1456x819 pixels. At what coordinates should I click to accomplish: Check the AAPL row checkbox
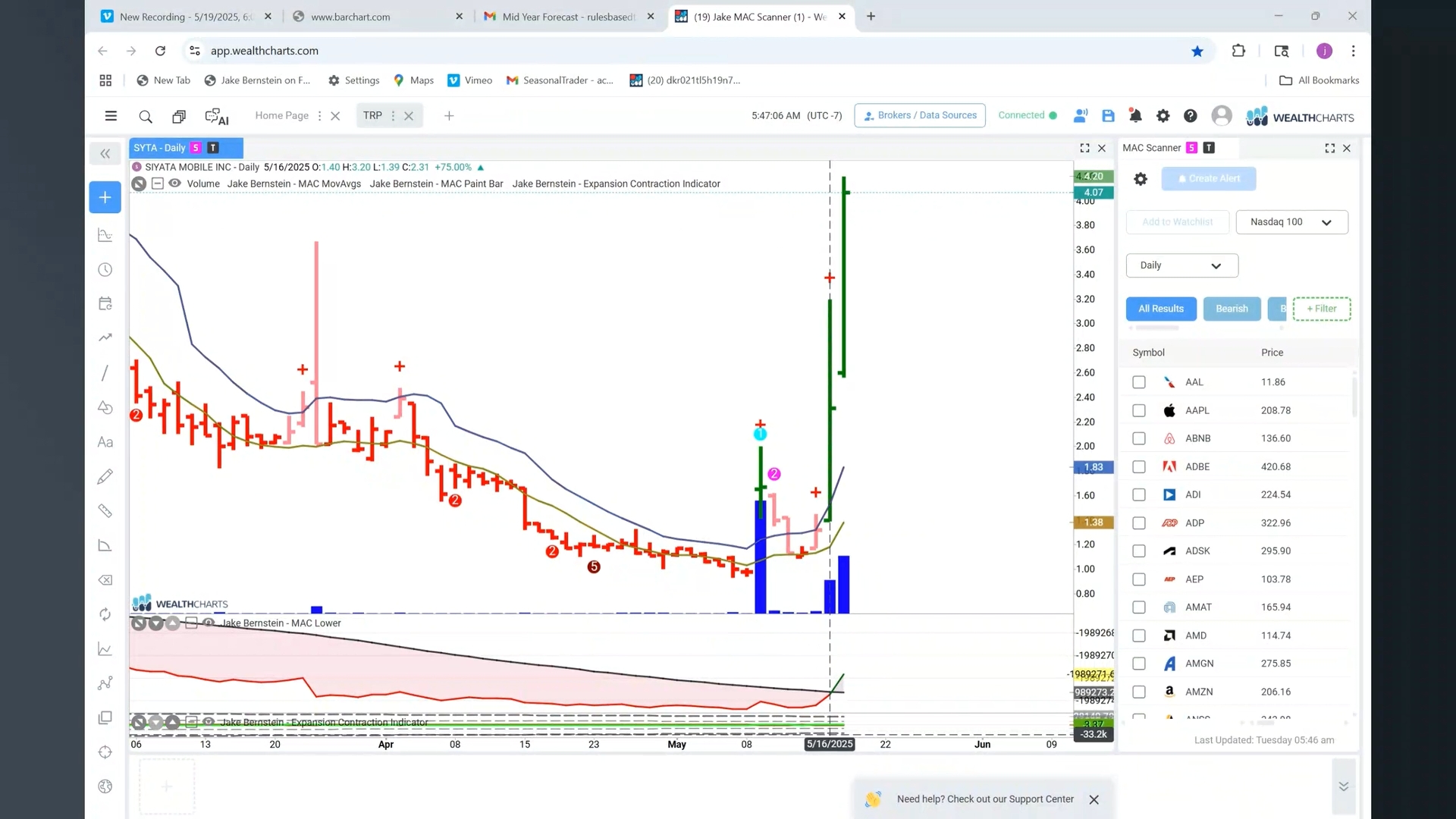pos(1139,411)
